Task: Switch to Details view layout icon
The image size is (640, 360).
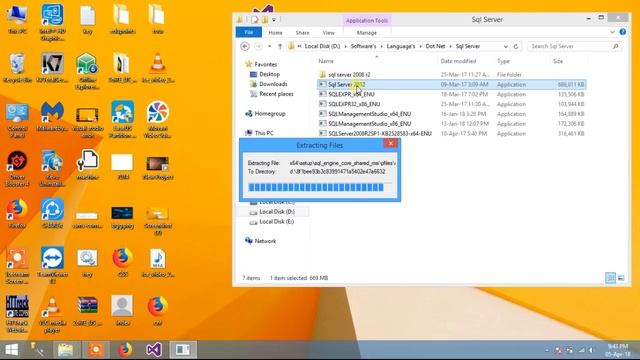Action: [x=611, y=278]
